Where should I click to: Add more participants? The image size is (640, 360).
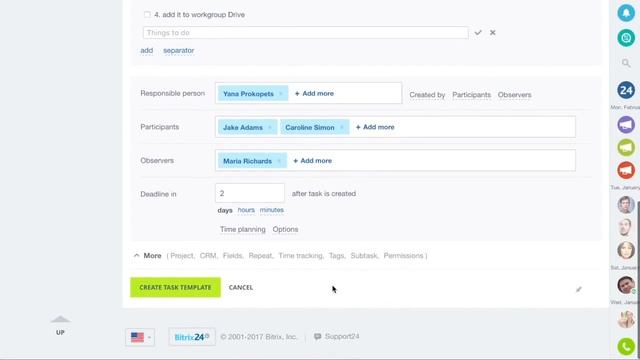[375, 127]
